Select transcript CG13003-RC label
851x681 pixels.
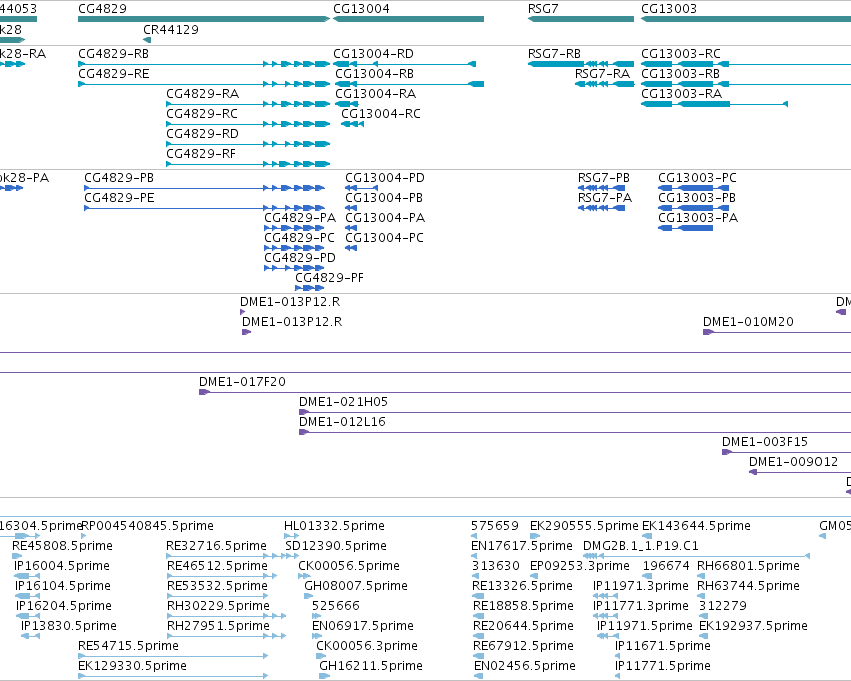coord(681,54)
